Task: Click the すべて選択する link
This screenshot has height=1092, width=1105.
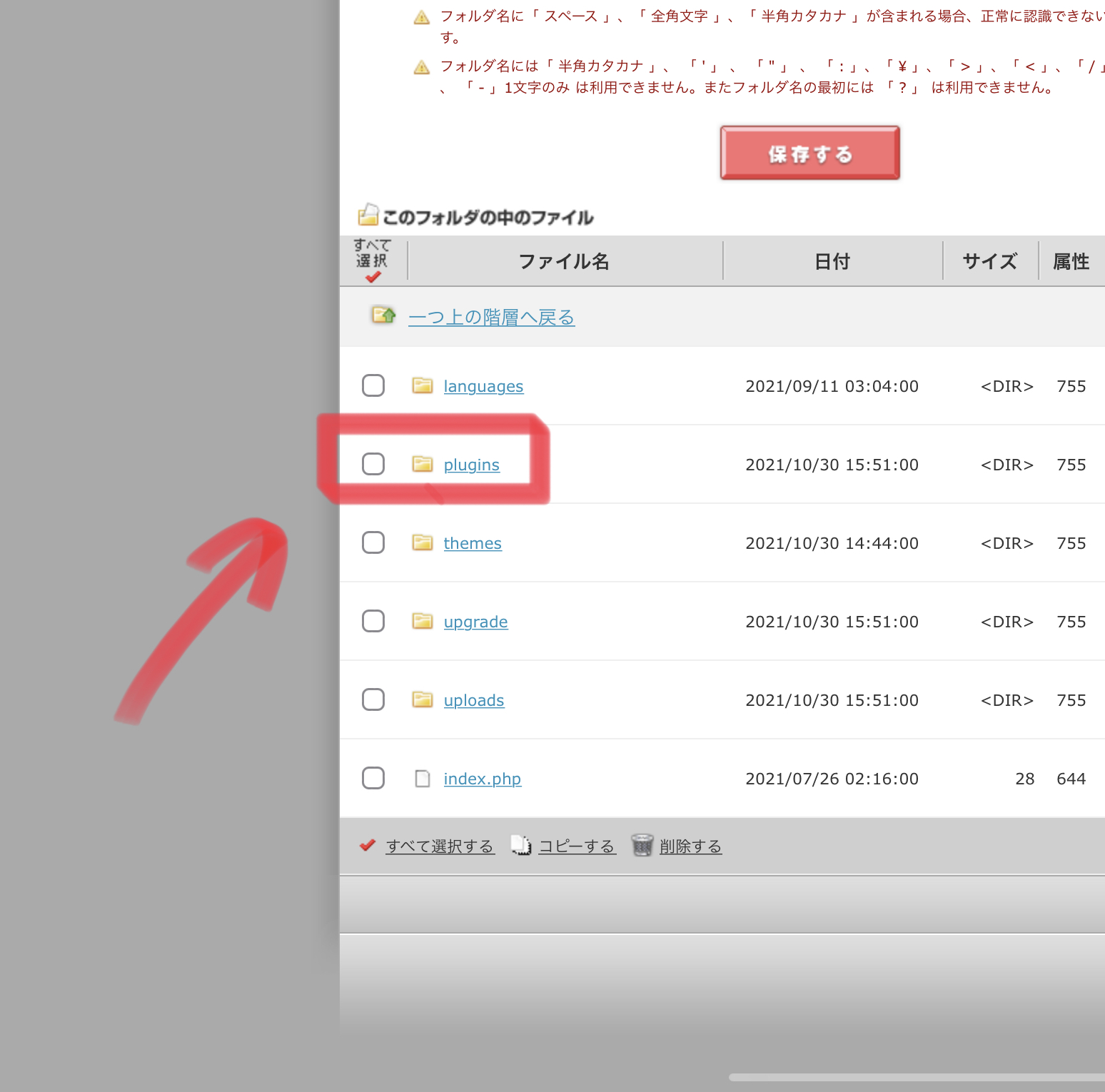Action: click(x=440, y=846)
